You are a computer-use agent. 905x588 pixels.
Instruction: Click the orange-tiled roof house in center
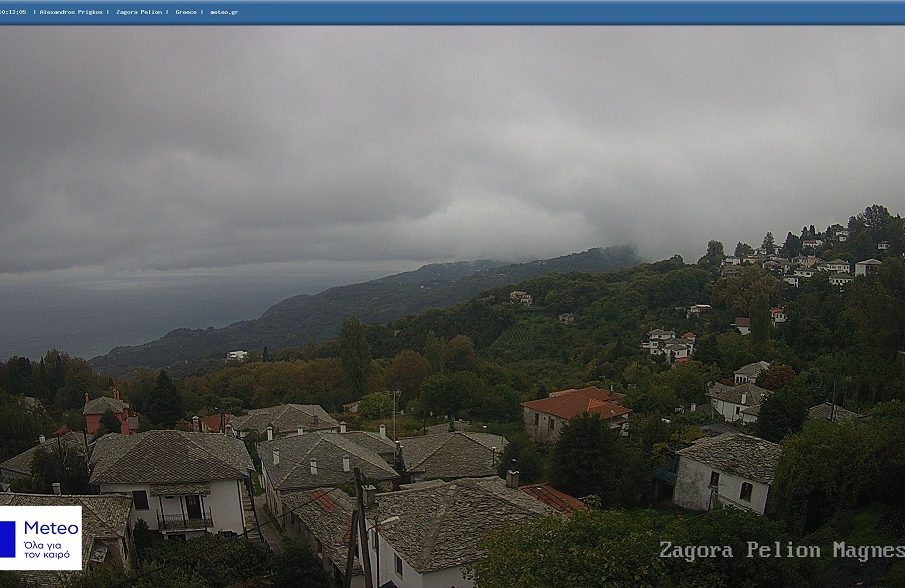[x=574, y=413]
